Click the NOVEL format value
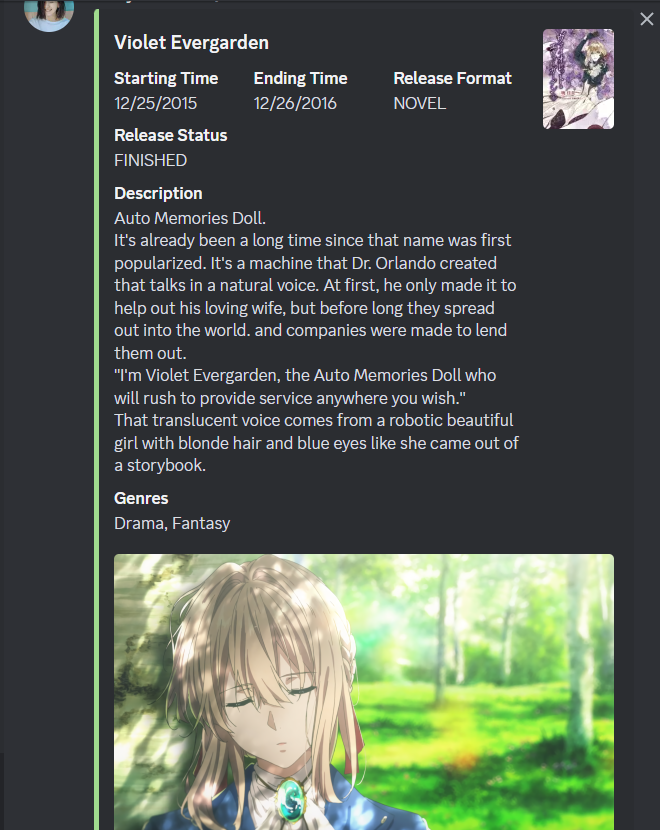The image size is (660, 830). 419,103
